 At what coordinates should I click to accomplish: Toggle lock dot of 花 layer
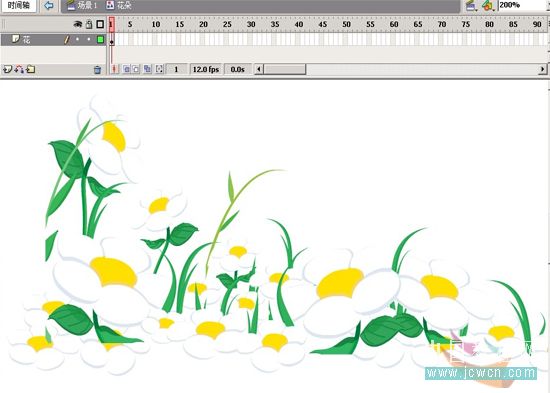coord(89,39)
